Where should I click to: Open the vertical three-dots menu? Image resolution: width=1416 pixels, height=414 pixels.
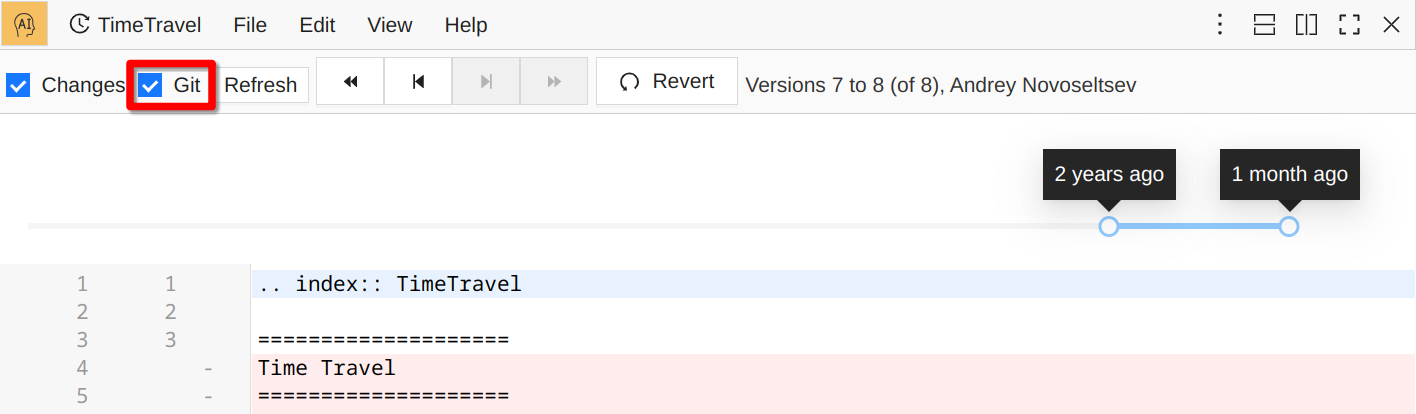click(x=1220, y=25)
